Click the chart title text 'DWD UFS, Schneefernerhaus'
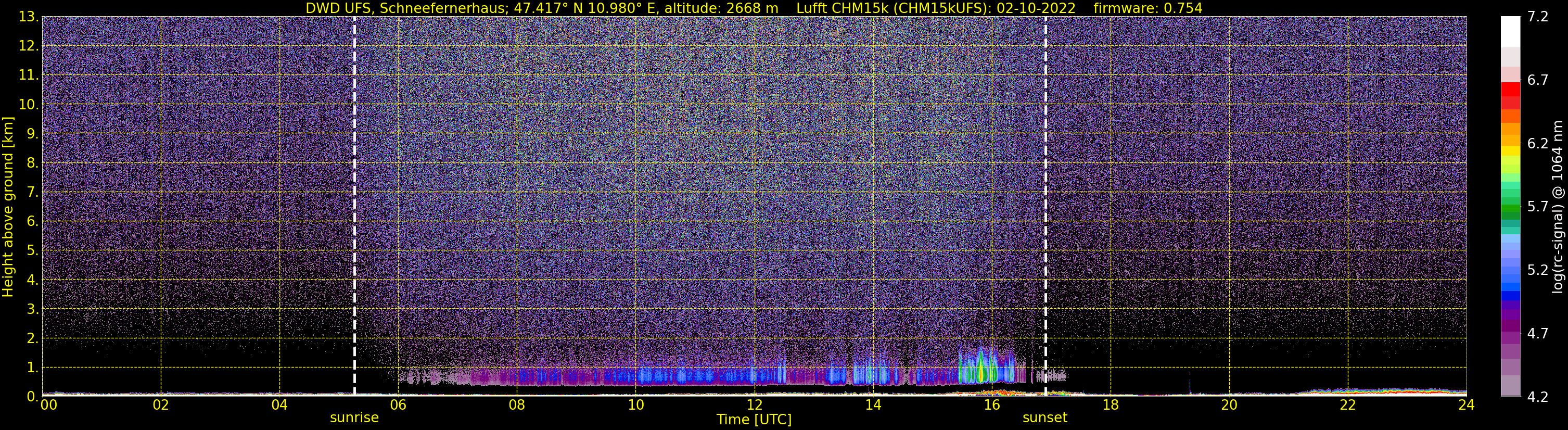Image resolution: width=1568 pixels, height=430 pixels. (405, 8)
